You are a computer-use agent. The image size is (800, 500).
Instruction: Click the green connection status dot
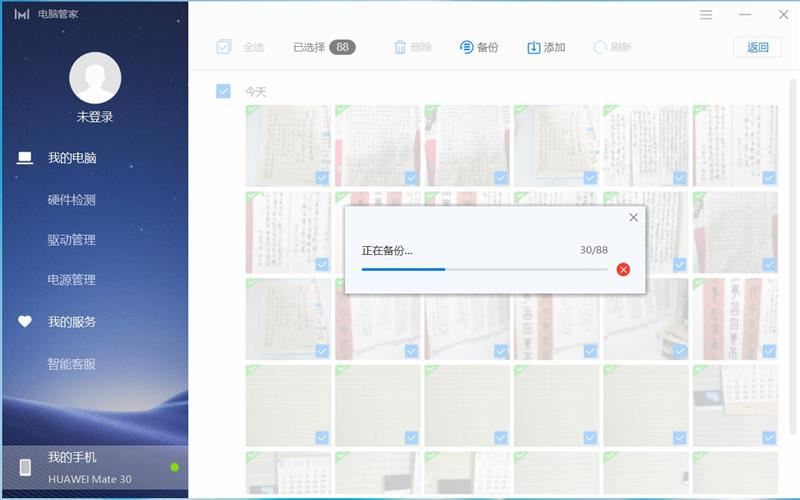[174, 467]
